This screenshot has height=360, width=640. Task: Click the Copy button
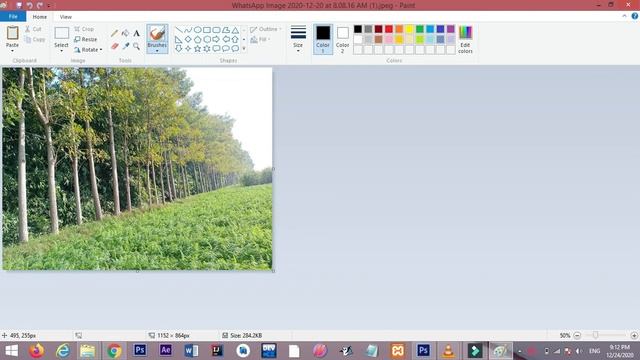point(35,40)
